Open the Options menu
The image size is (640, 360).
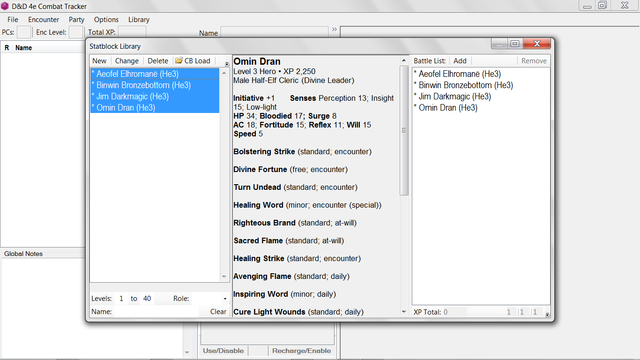(106, 20)
